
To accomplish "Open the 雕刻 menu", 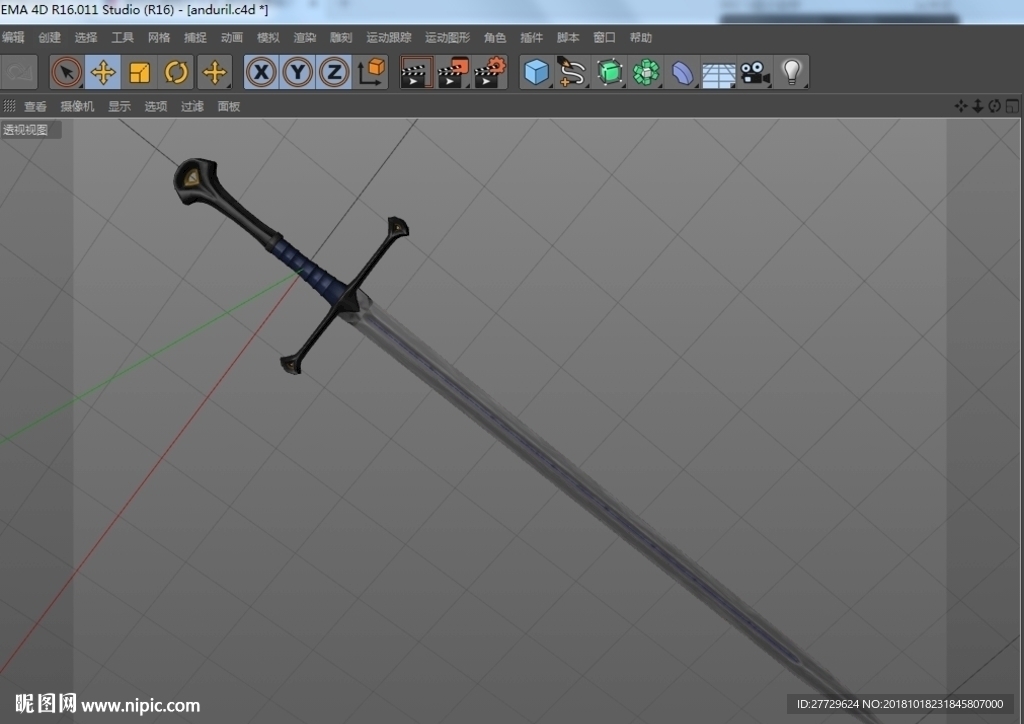I will pos(341,37).
